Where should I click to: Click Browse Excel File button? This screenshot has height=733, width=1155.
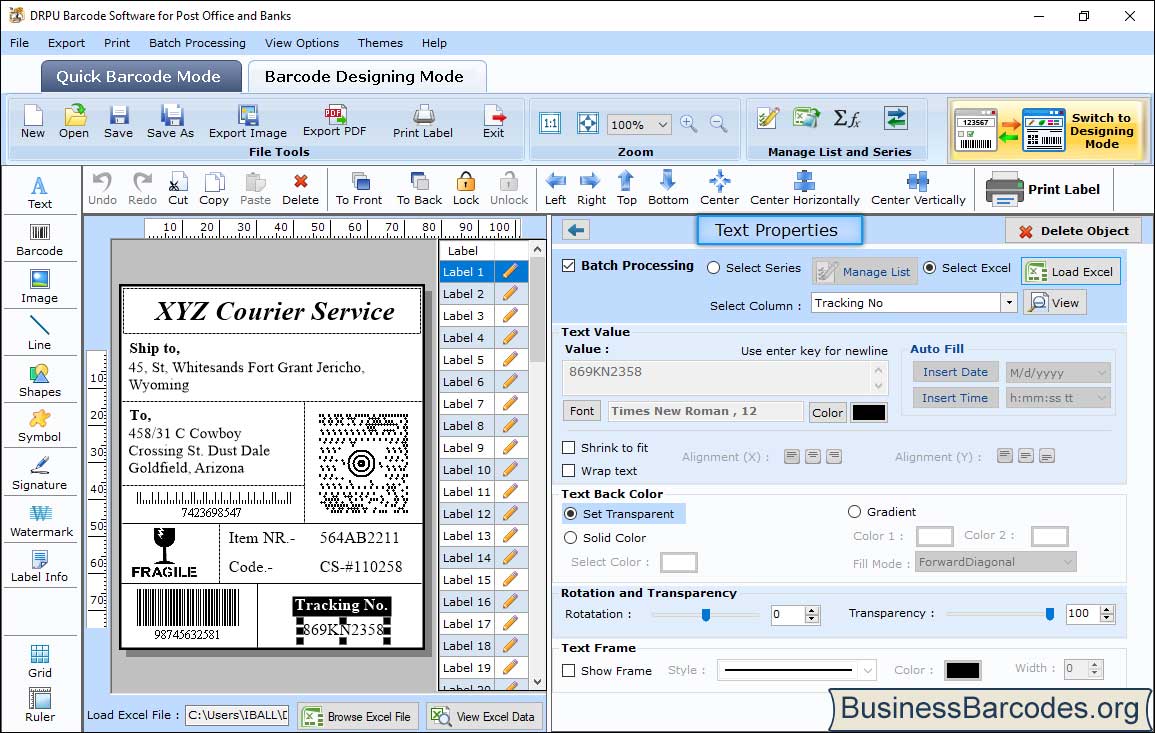[x=358, y=716]
